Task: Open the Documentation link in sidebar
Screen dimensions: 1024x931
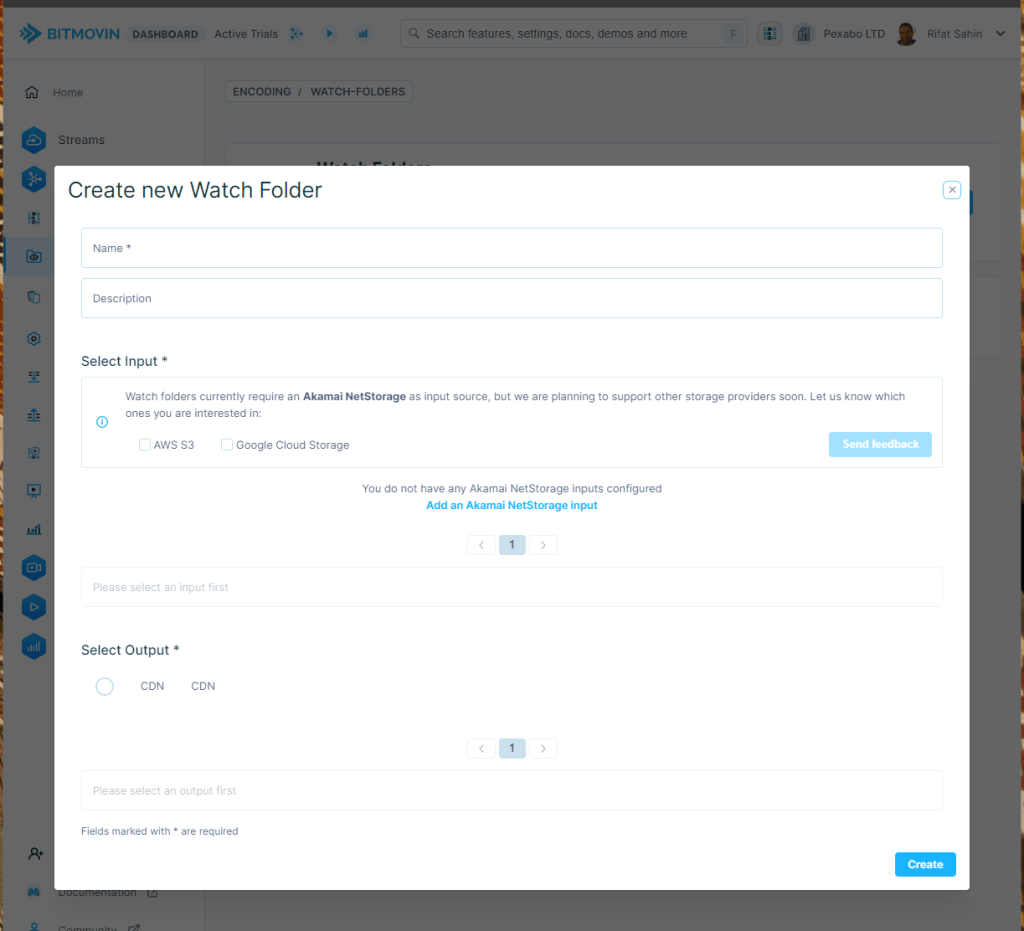Action: pyautogui.click(x=97, y=892)
